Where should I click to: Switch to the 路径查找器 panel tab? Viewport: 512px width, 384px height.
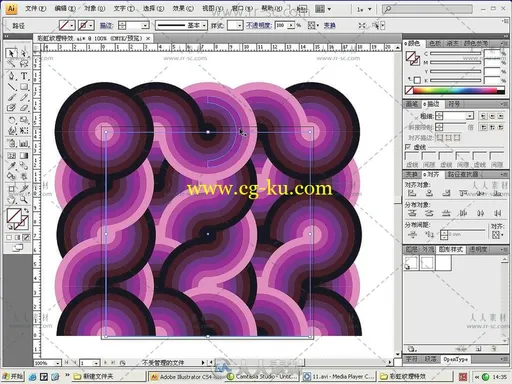click(x=463, y=174)
